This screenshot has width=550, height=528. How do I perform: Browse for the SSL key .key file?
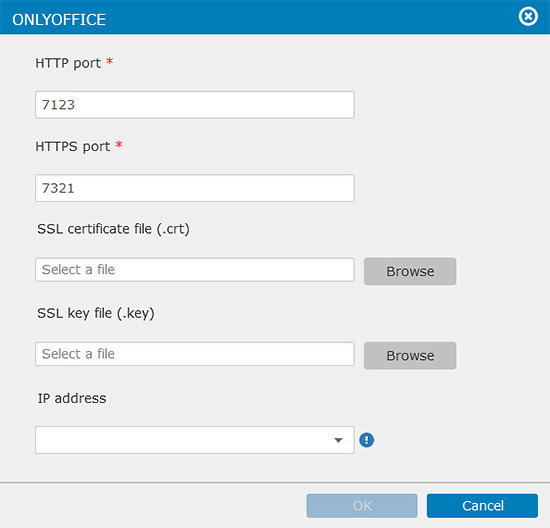point(410,355)
